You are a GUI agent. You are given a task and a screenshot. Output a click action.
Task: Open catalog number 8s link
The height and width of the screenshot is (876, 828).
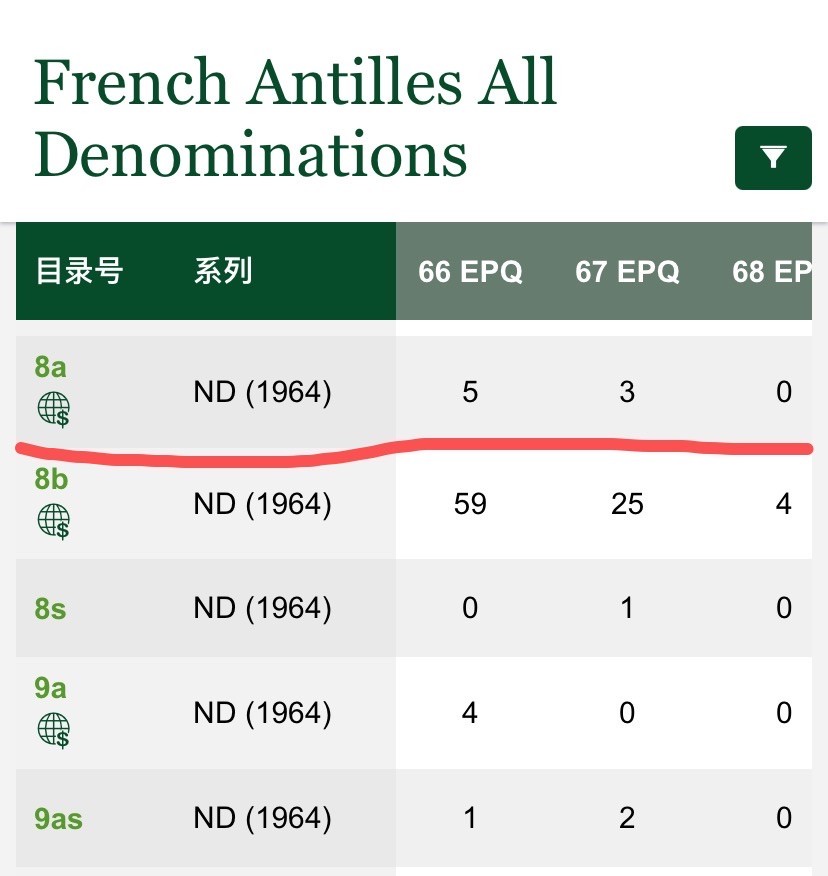pyautogui.click(x=51, y=608)
